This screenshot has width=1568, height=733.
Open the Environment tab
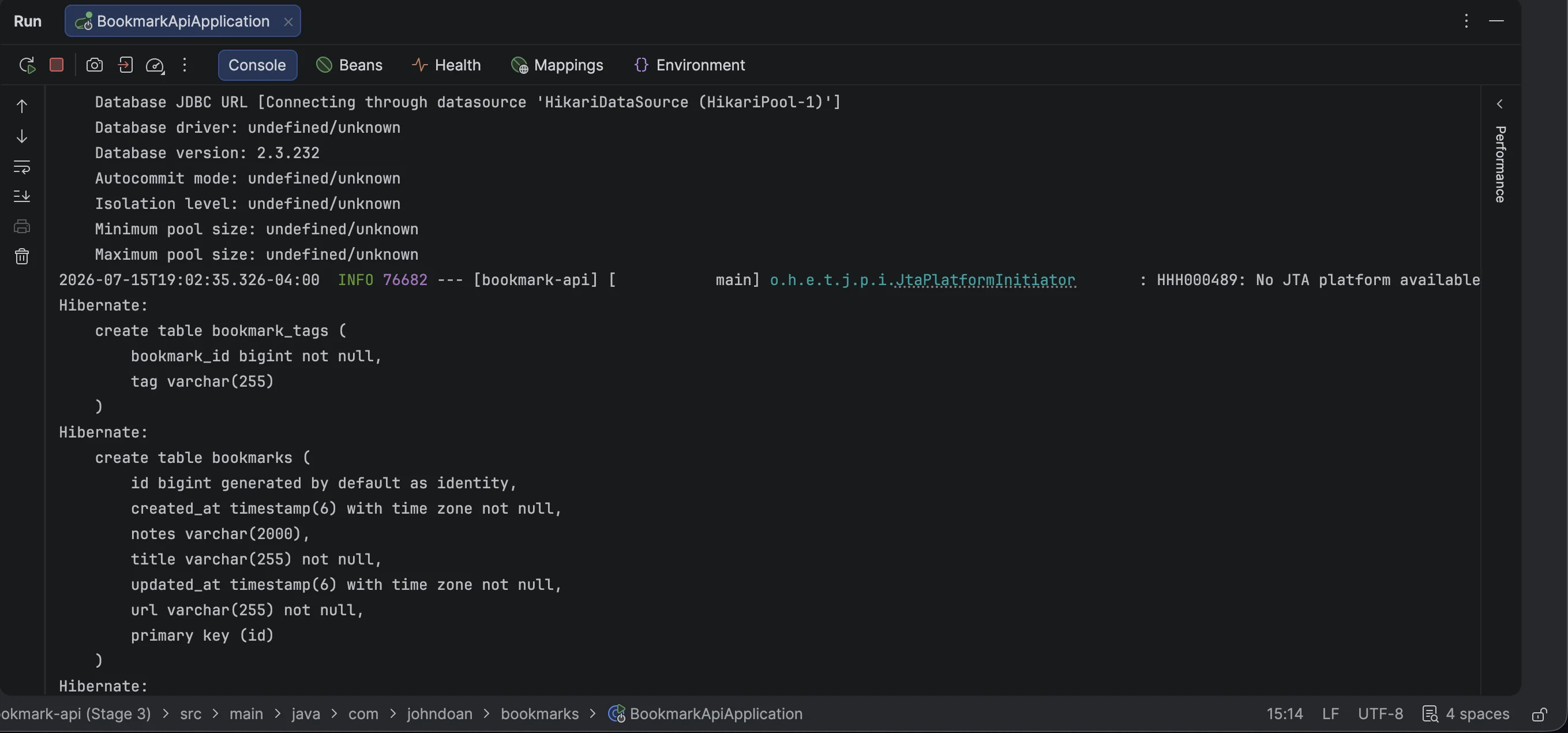689,65
